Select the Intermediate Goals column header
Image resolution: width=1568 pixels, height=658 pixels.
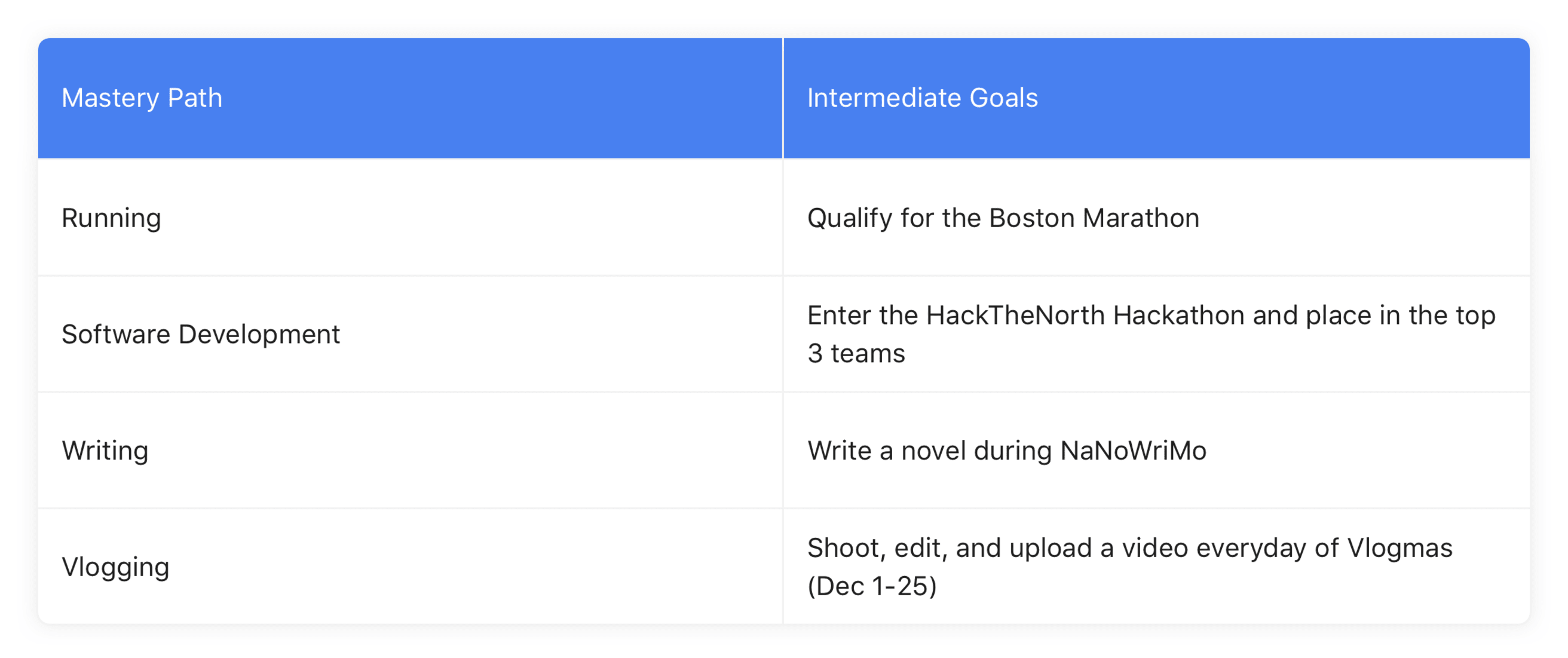point(1156,98)
